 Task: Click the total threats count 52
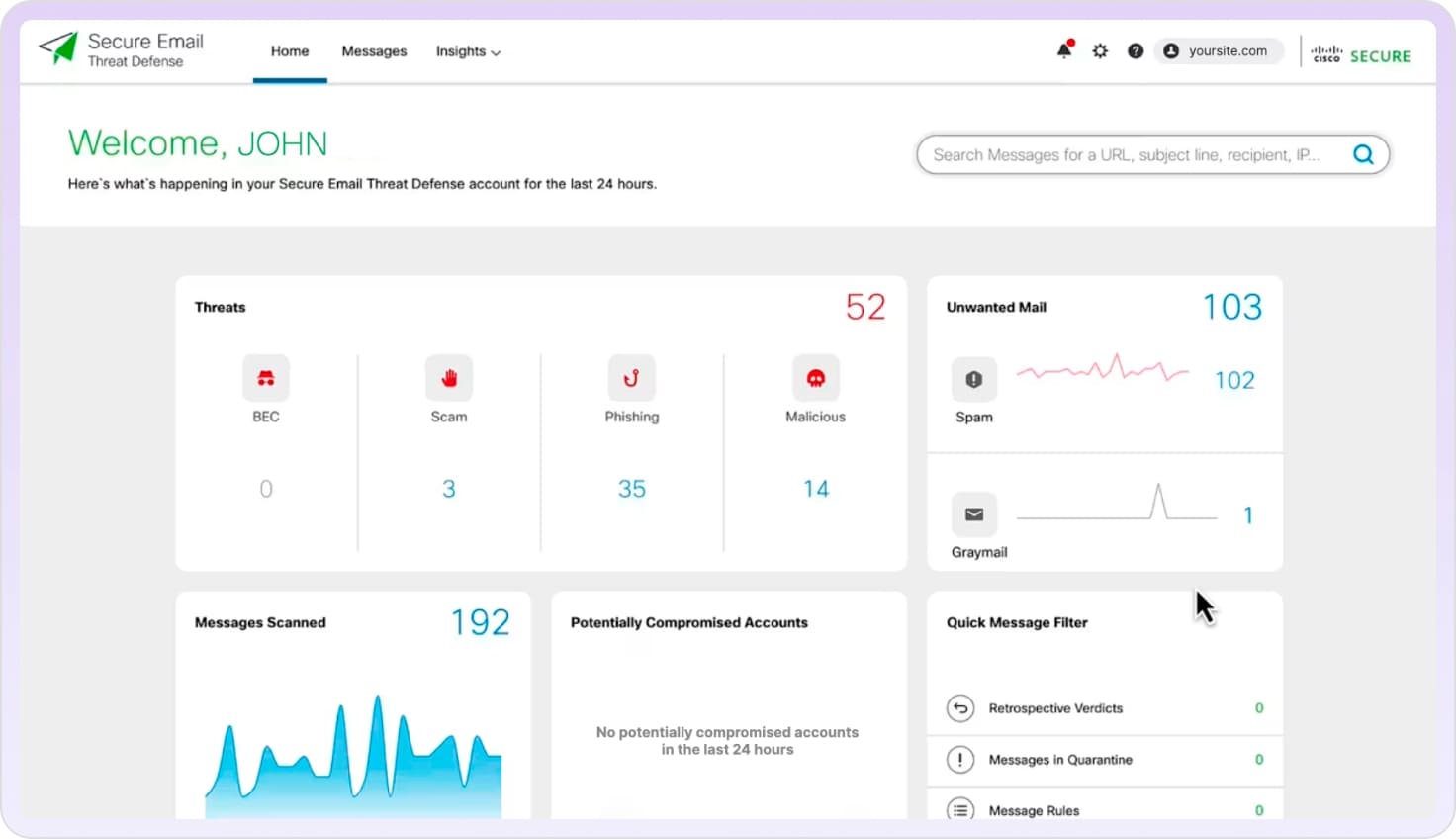[865, 307]
